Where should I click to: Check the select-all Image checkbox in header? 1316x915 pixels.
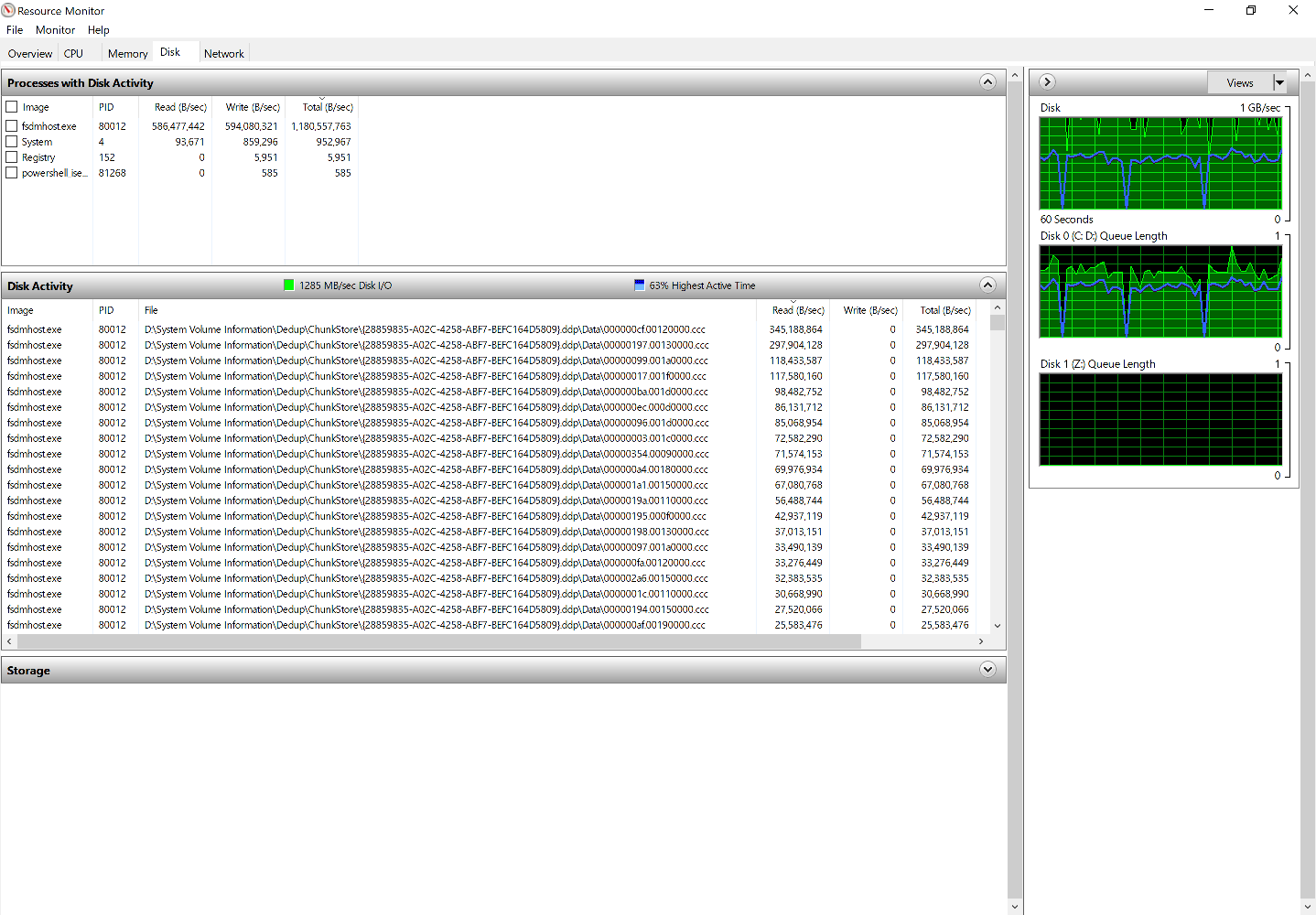[12, 107]
